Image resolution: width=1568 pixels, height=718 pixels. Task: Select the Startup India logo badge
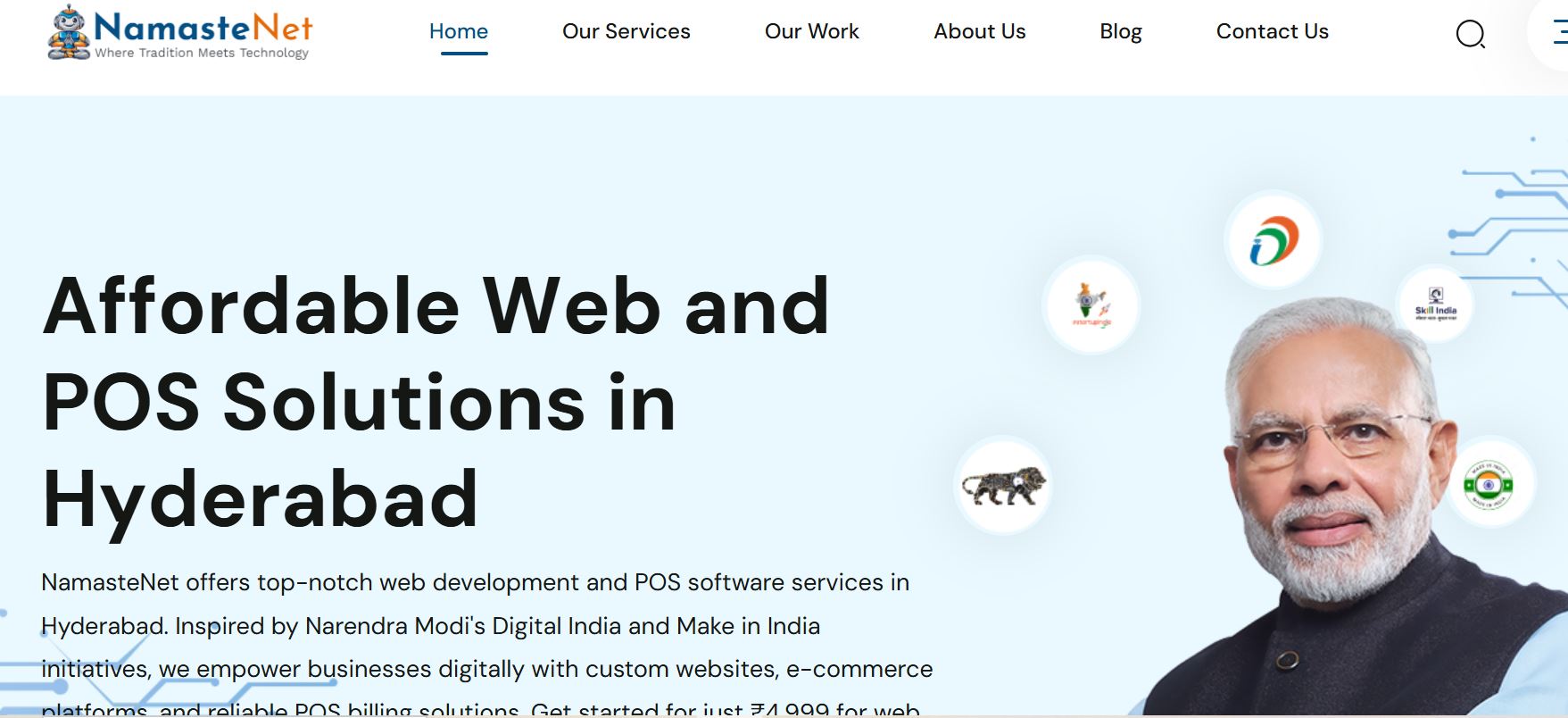[x=1091, y=305]
